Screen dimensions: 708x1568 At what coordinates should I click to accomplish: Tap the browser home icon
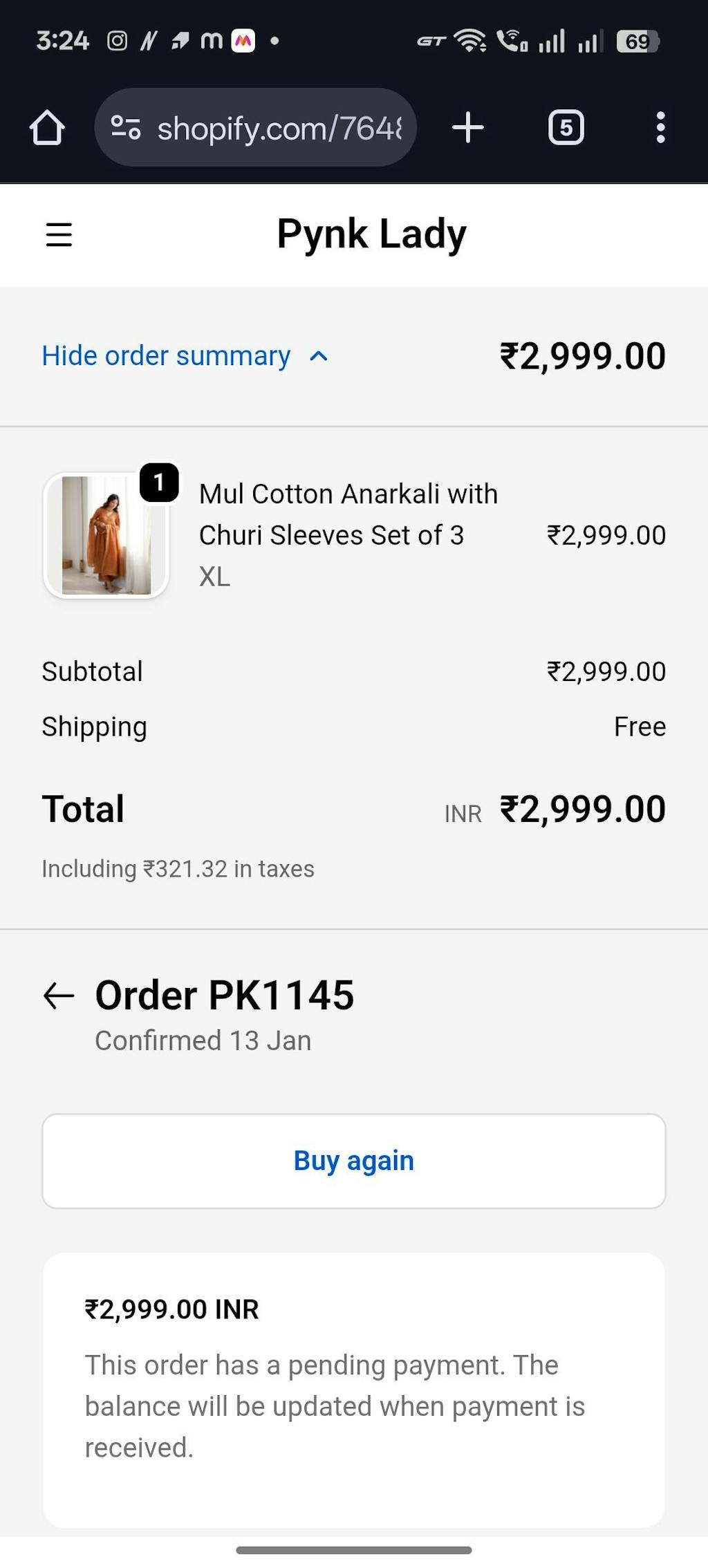coord(47,128)
